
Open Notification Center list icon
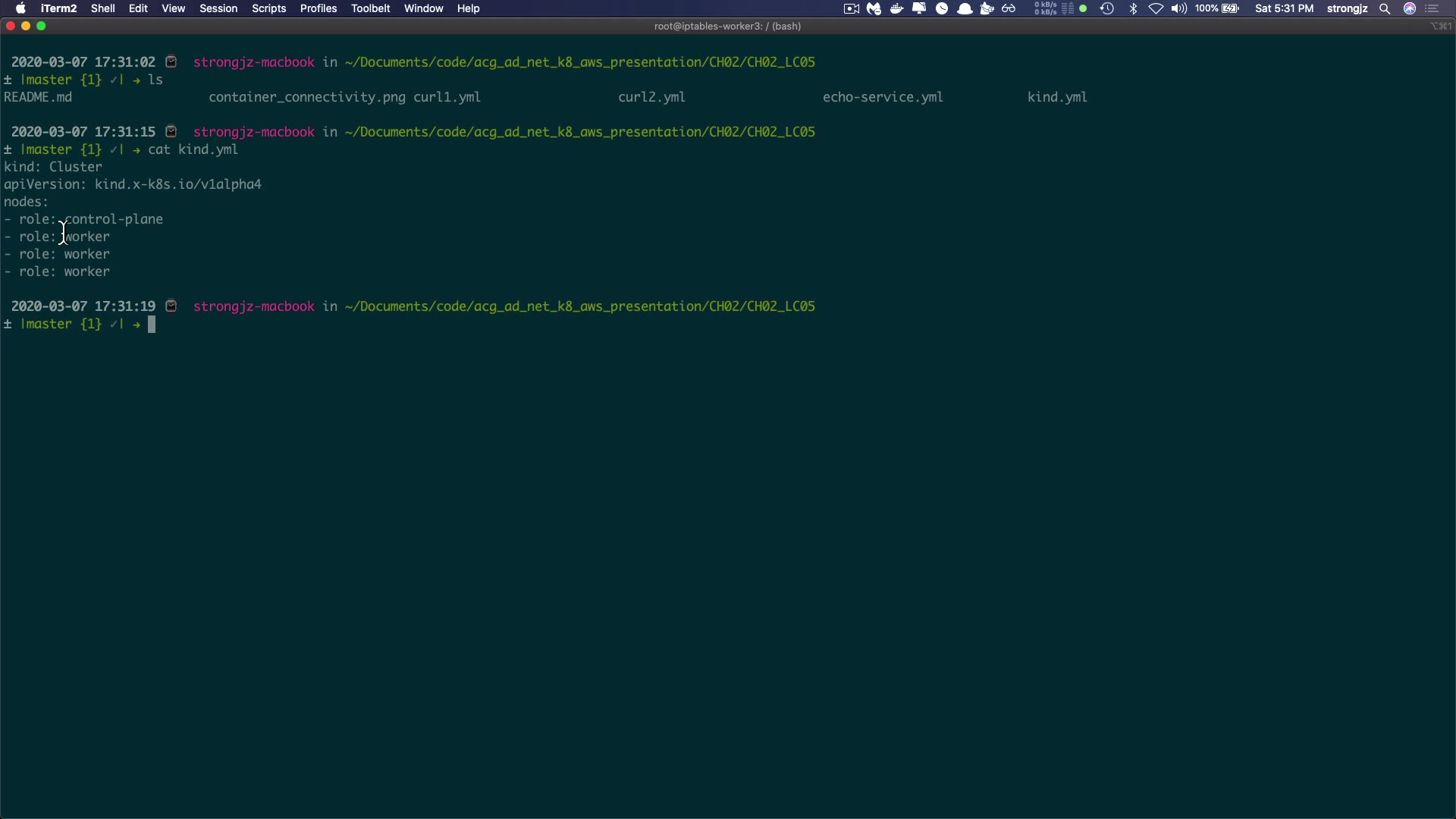tap(1432, 8)
